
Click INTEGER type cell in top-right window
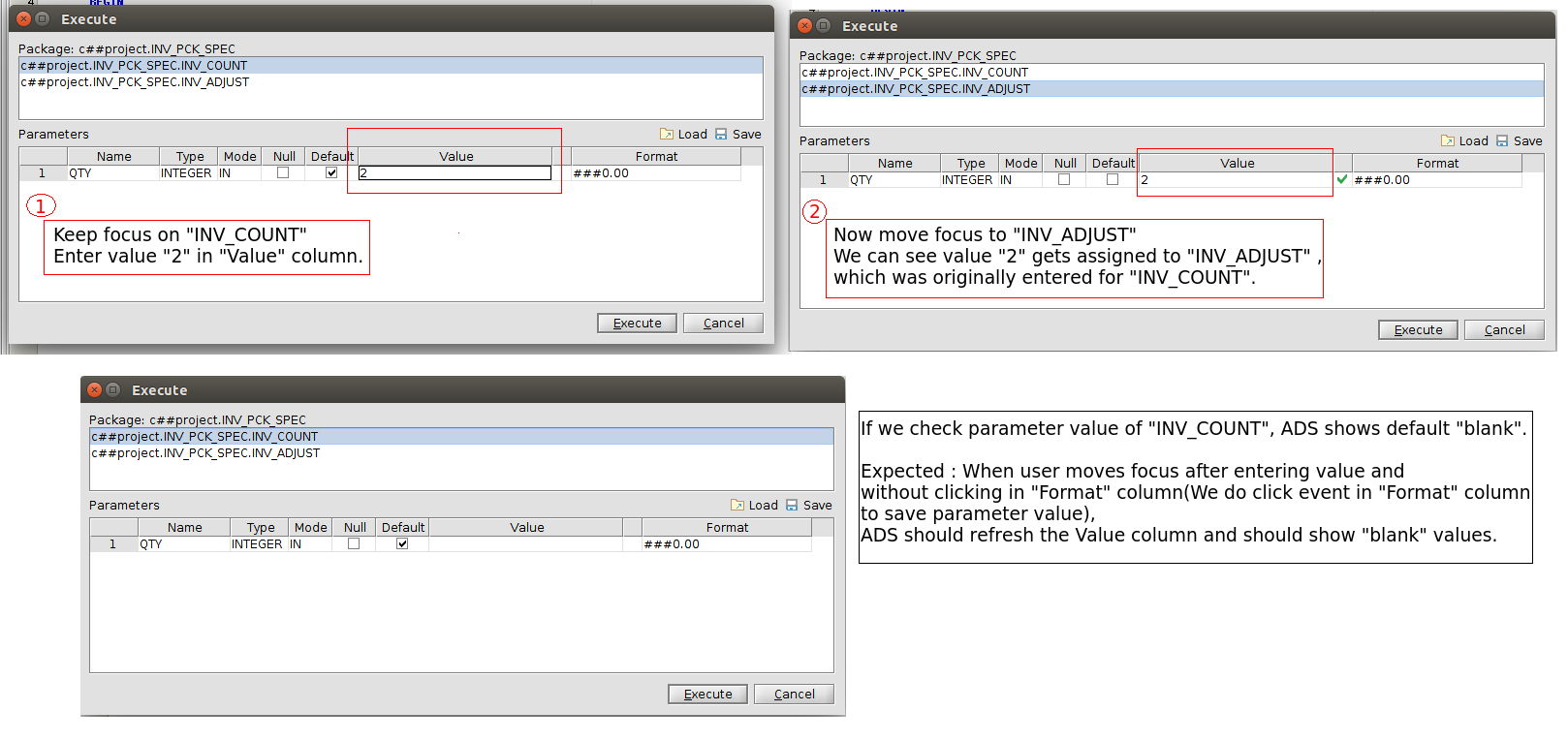pyautogui.click(x=969, y=179)
